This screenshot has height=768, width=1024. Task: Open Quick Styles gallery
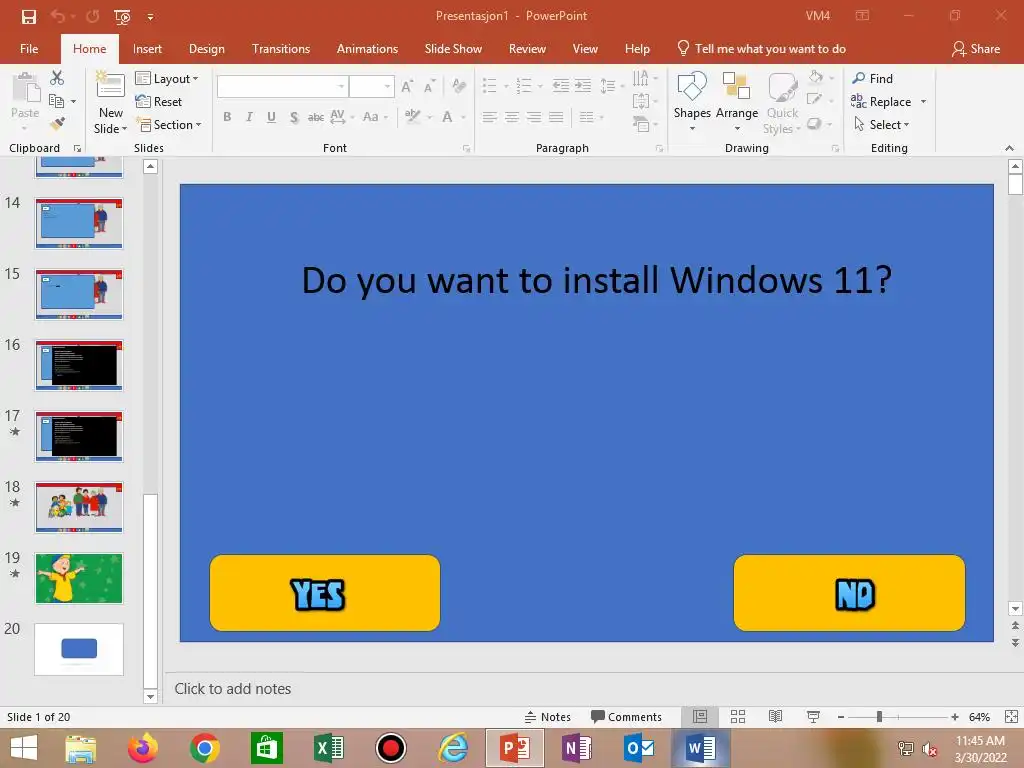(782, 103)
